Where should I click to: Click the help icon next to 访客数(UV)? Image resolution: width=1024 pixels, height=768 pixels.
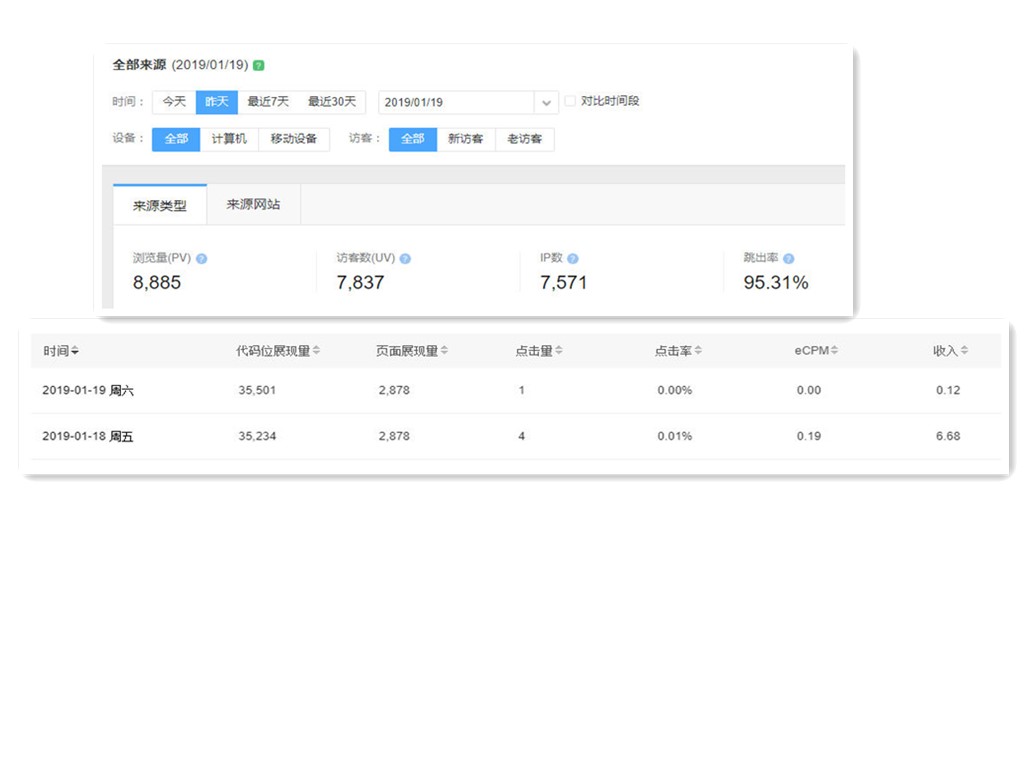405,258
